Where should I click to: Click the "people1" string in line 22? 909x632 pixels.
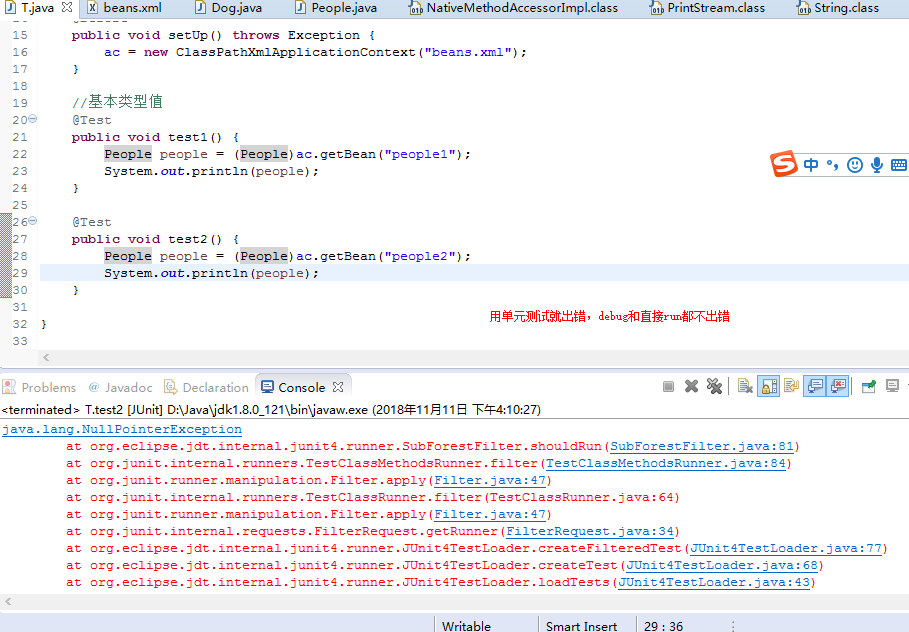click(419, 154)
